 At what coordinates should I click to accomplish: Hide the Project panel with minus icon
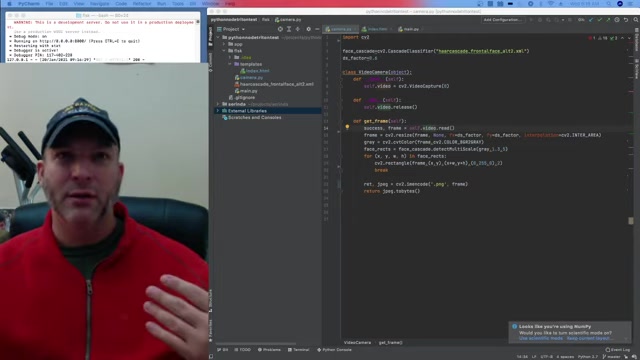(317, 29)
